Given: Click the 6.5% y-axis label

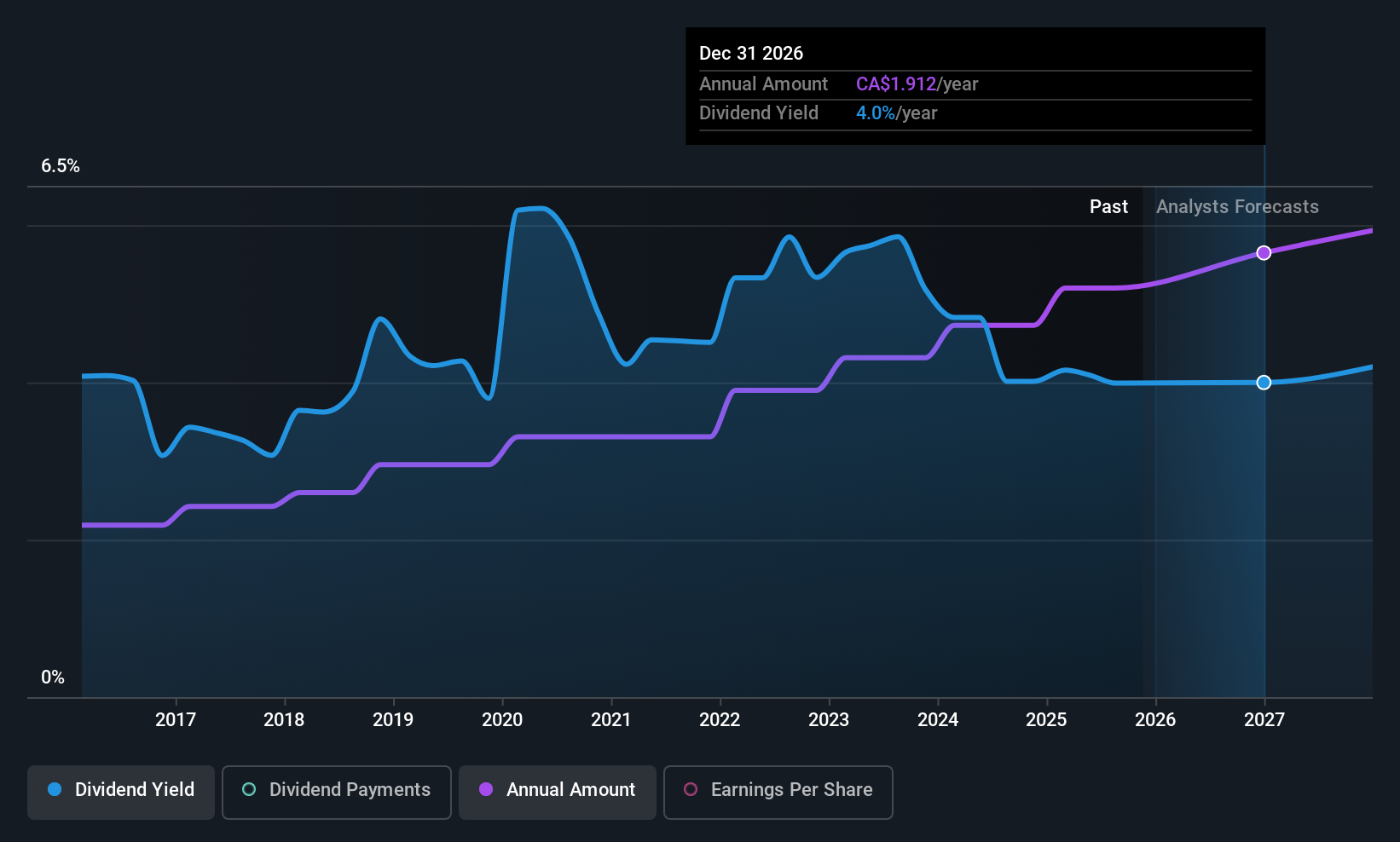Looking at the screenshot, I should click(61, 166).
